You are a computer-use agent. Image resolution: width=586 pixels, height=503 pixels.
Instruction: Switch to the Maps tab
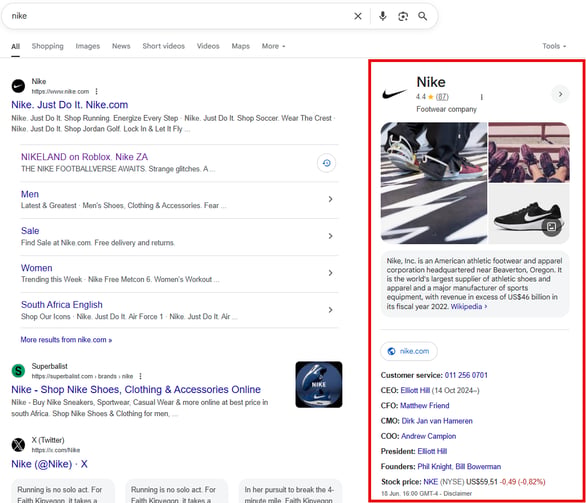pyautogui.click(x=241, y=46)
